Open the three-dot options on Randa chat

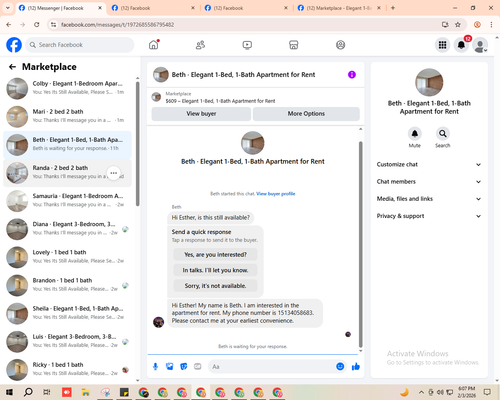tap(114, 173)
